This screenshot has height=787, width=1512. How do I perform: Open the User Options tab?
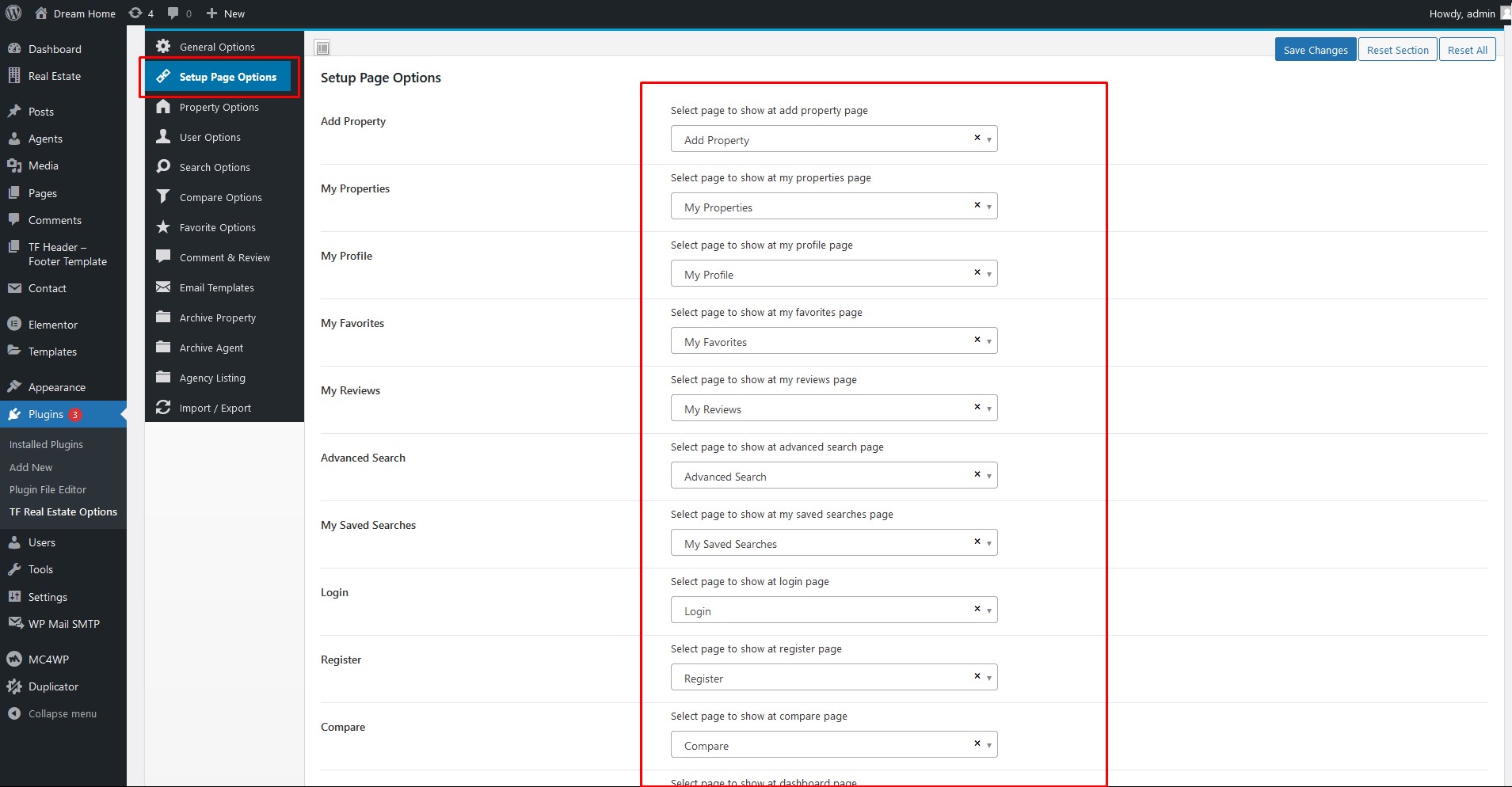[224, 137]
